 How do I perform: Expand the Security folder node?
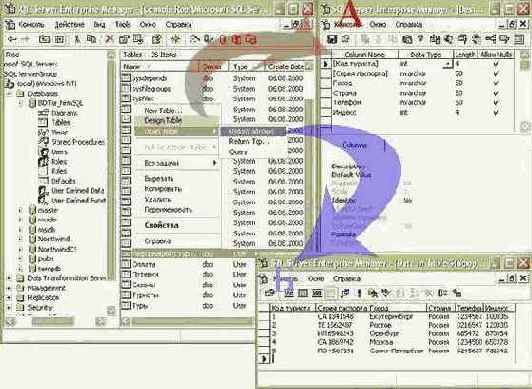[x=10, y=308]
